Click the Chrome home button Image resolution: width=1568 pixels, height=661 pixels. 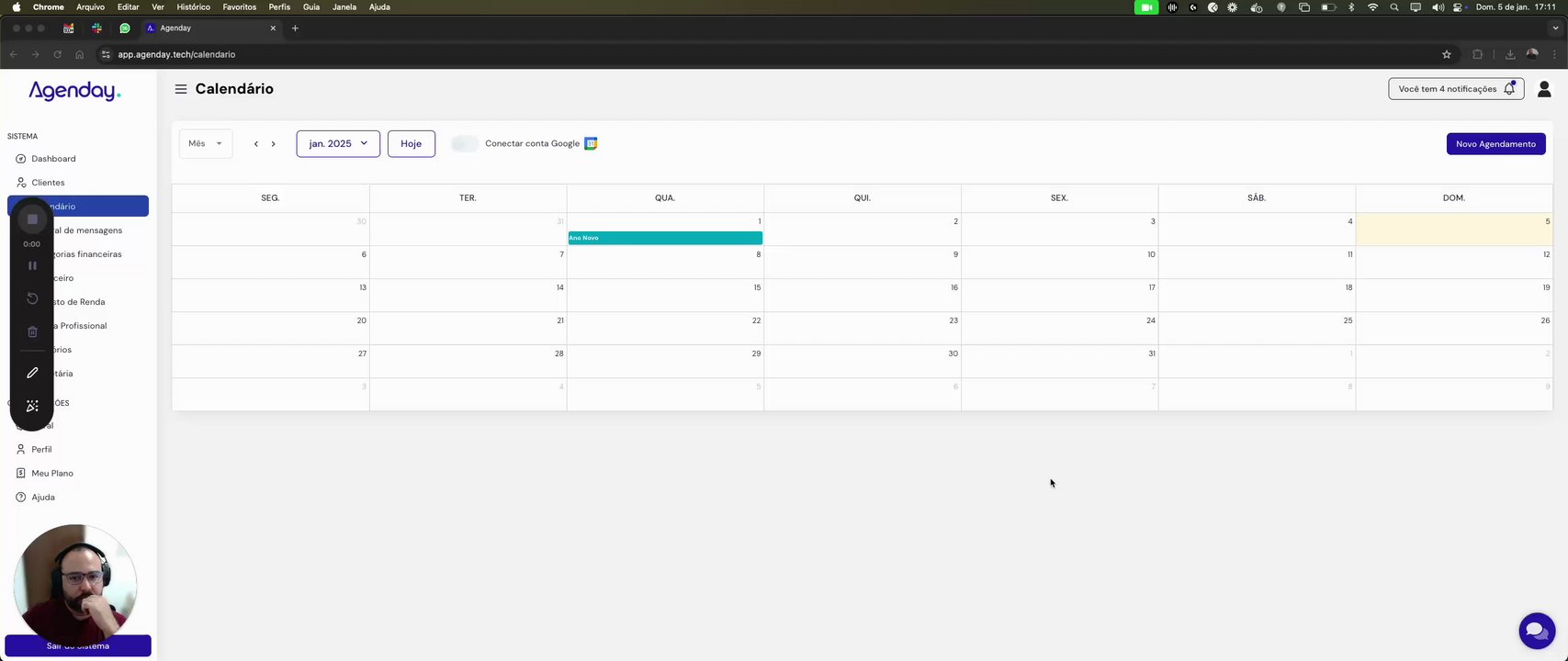[x=79, y=54]
